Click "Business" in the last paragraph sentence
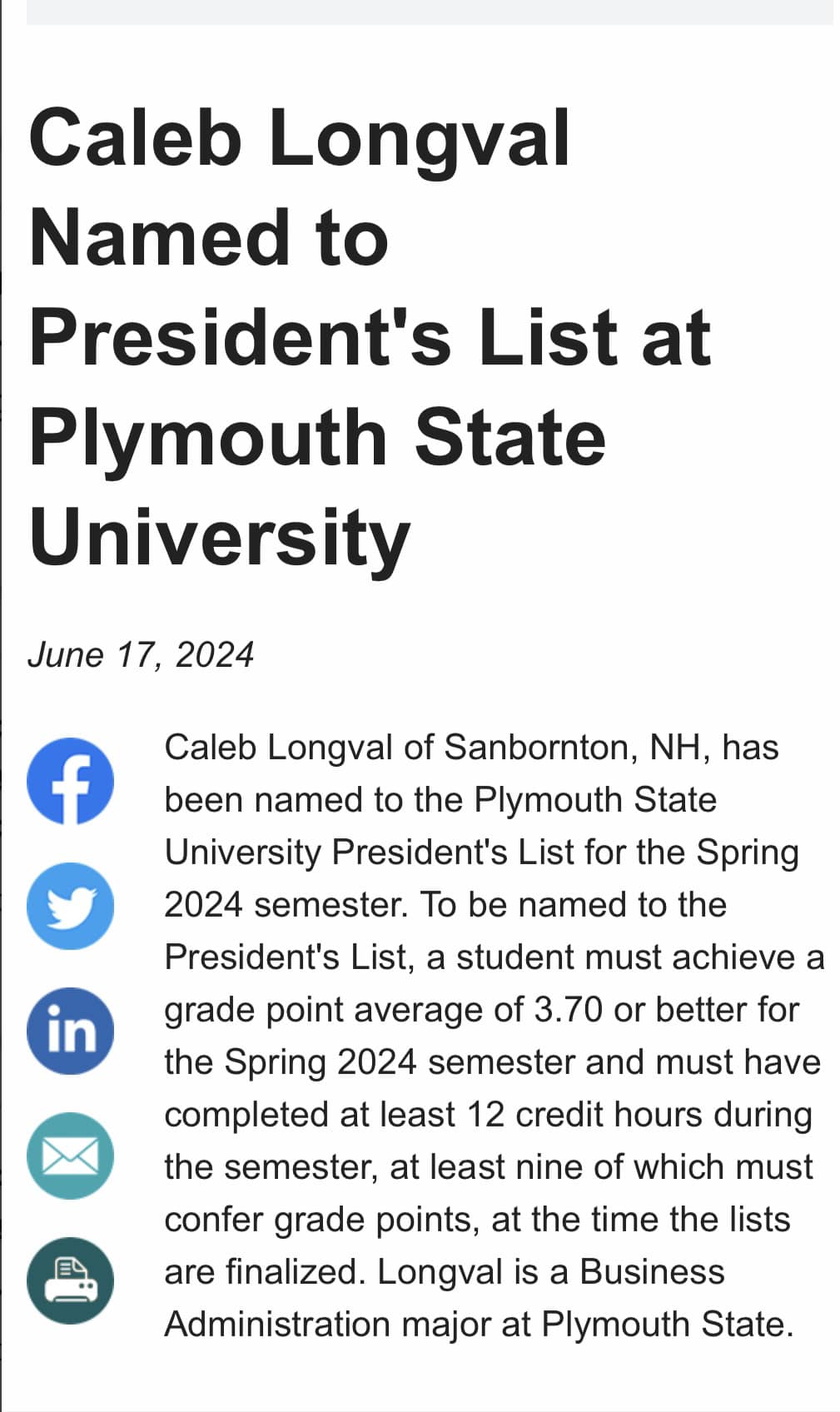 (x=652, y=1272)
